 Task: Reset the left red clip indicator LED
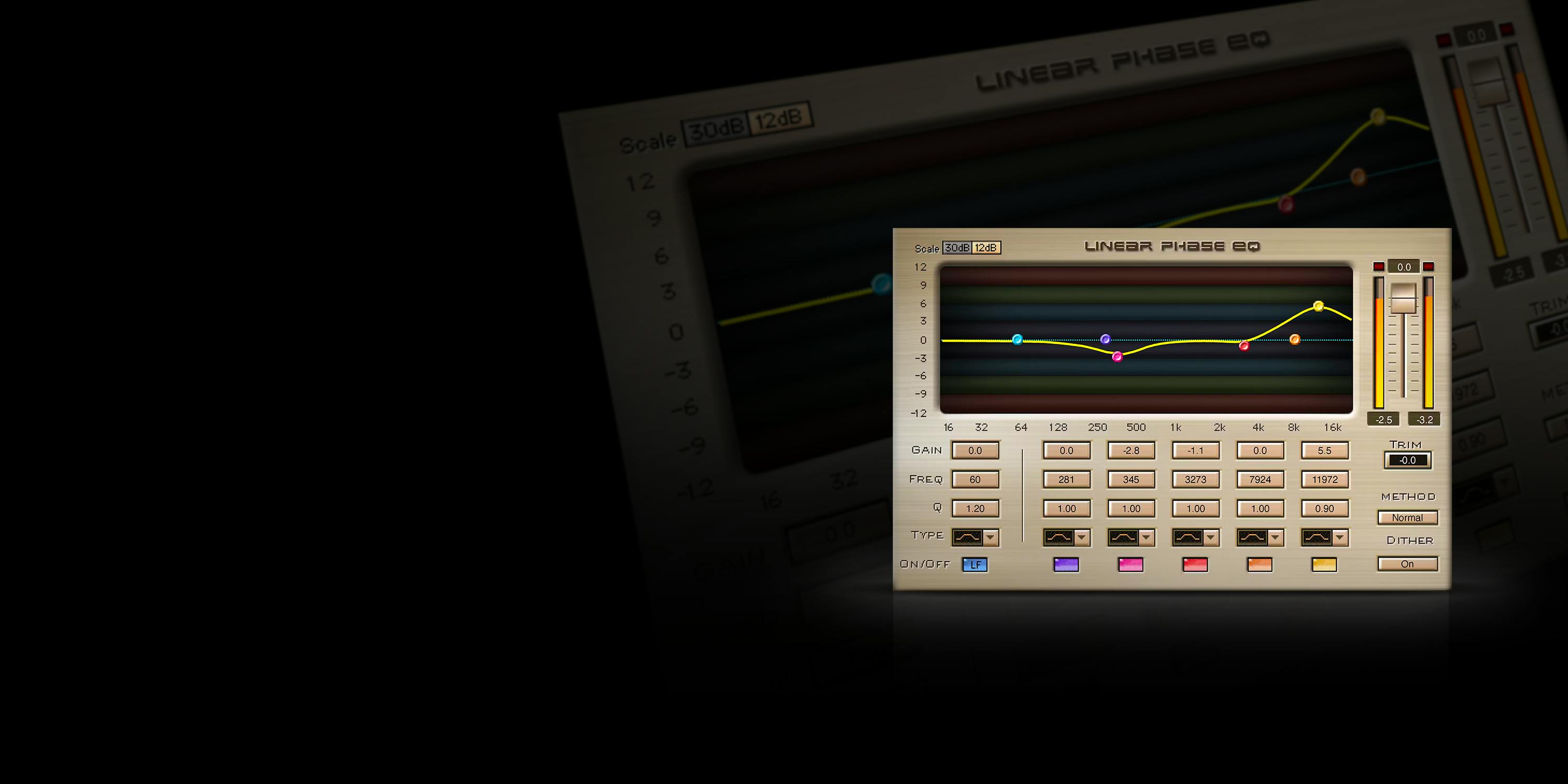point(1379,267)
